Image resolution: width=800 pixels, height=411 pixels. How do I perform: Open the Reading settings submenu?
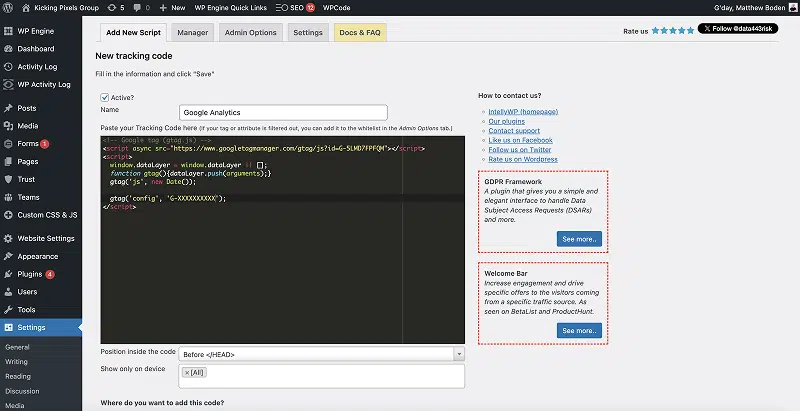tap(18, 376)
